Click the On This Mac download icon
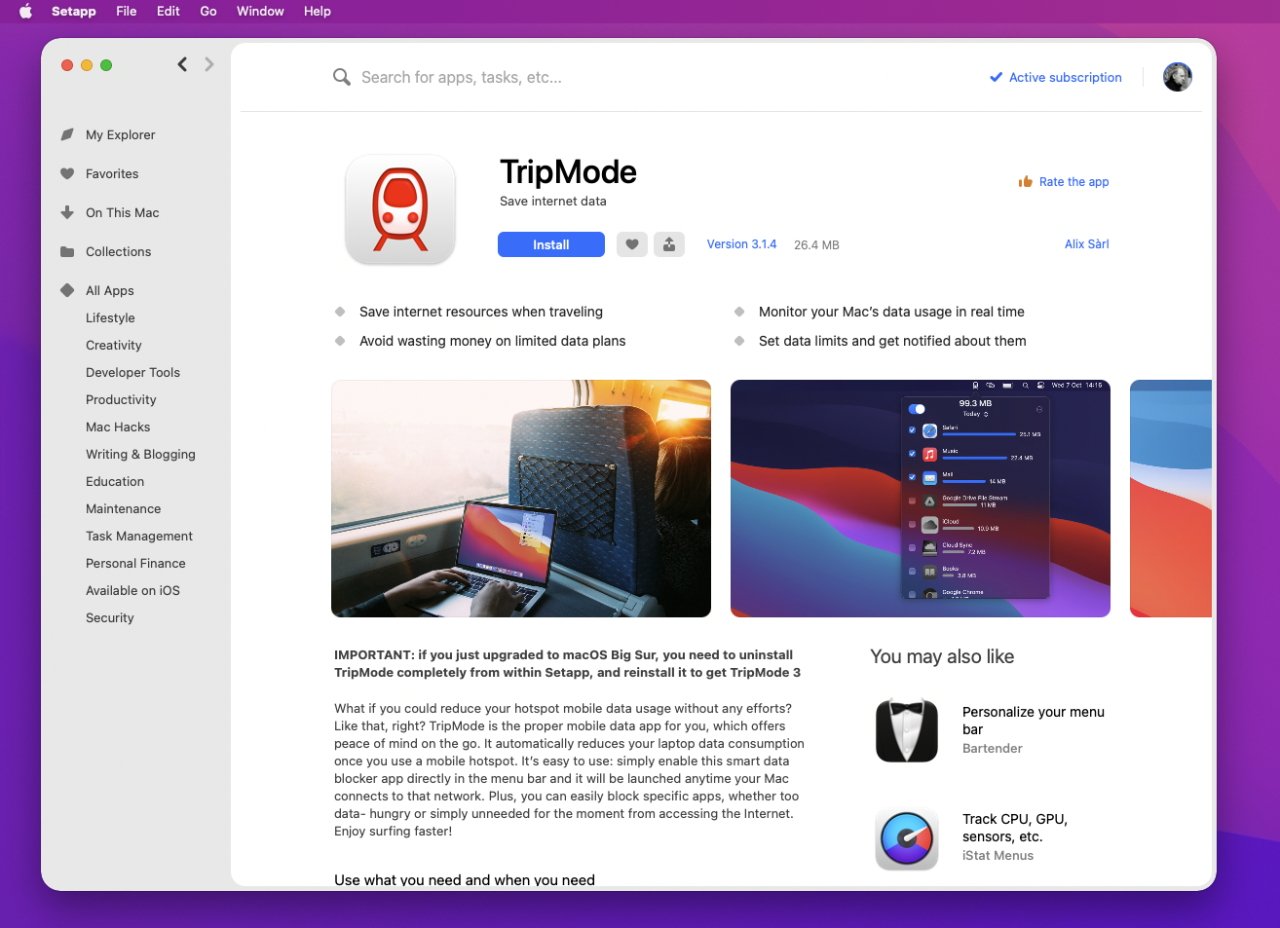Image resolution: width=1280 pixels, height=928 pixels. pos(67,212)
